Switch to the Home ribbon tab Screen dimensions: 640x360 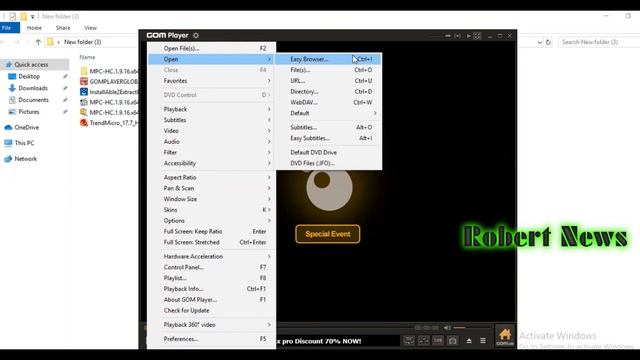click(34, 28)
